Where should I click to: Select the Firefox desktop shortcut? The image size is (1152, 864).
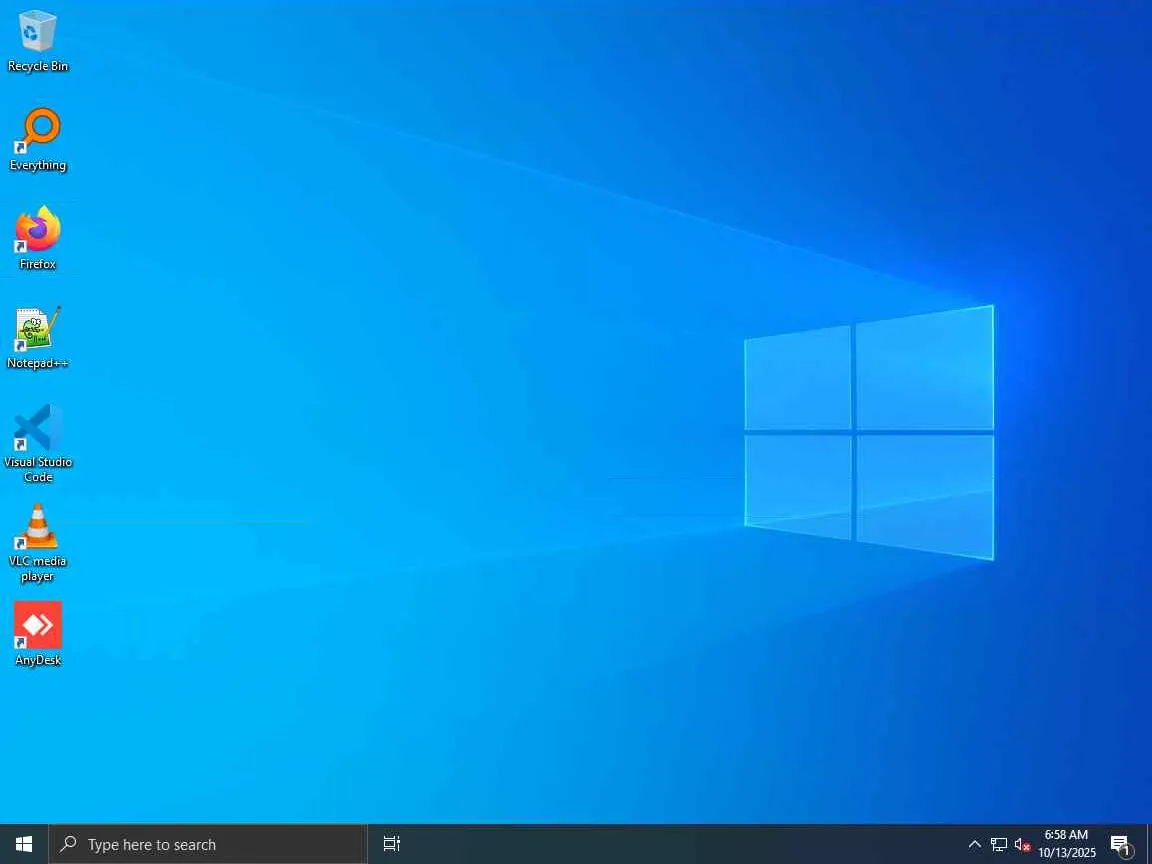click(x=37, y=238)
